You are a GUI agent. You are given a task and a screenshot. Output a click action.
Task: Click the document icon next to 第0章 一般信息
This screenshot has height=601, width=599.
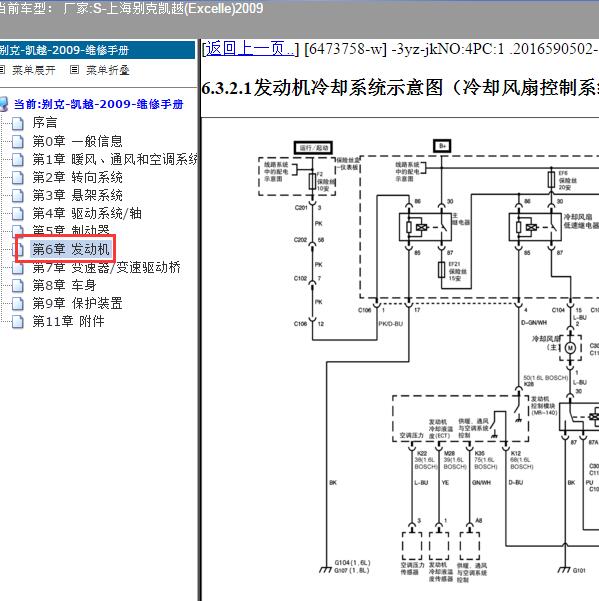pos(17,141)
